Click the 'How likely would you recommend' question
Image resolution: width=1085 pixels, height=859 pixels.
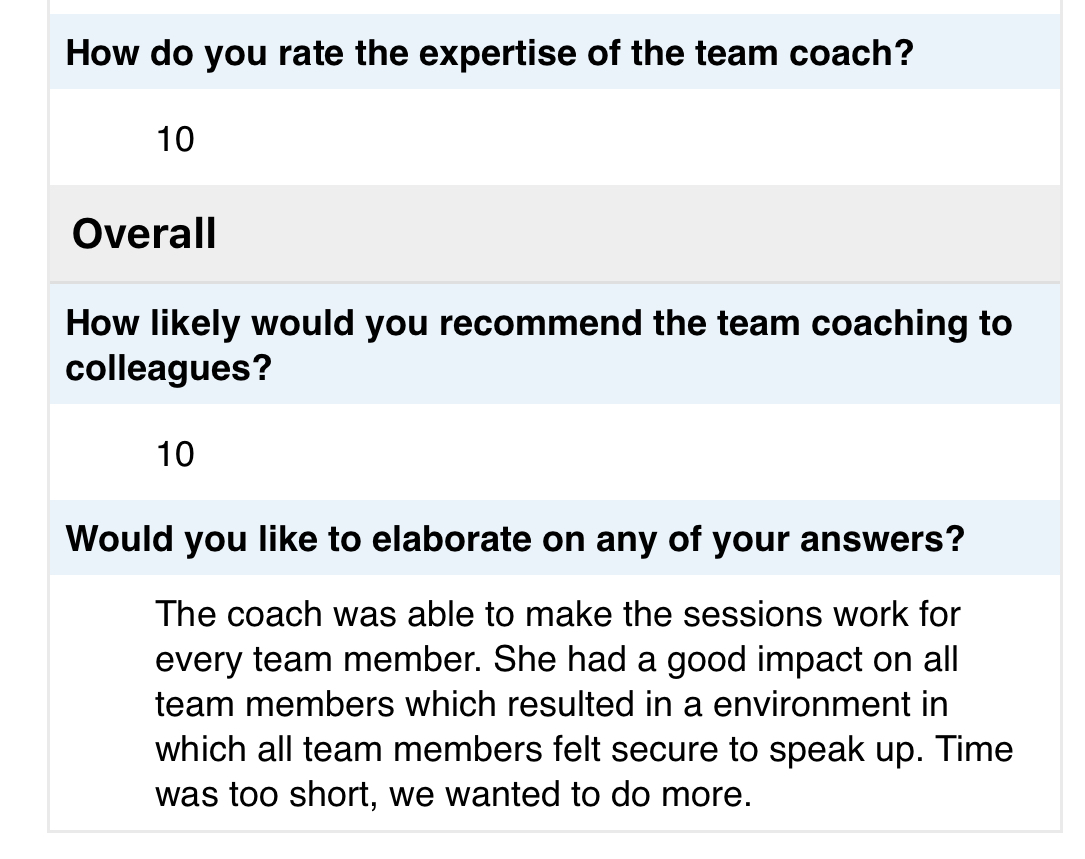point(538,345)
